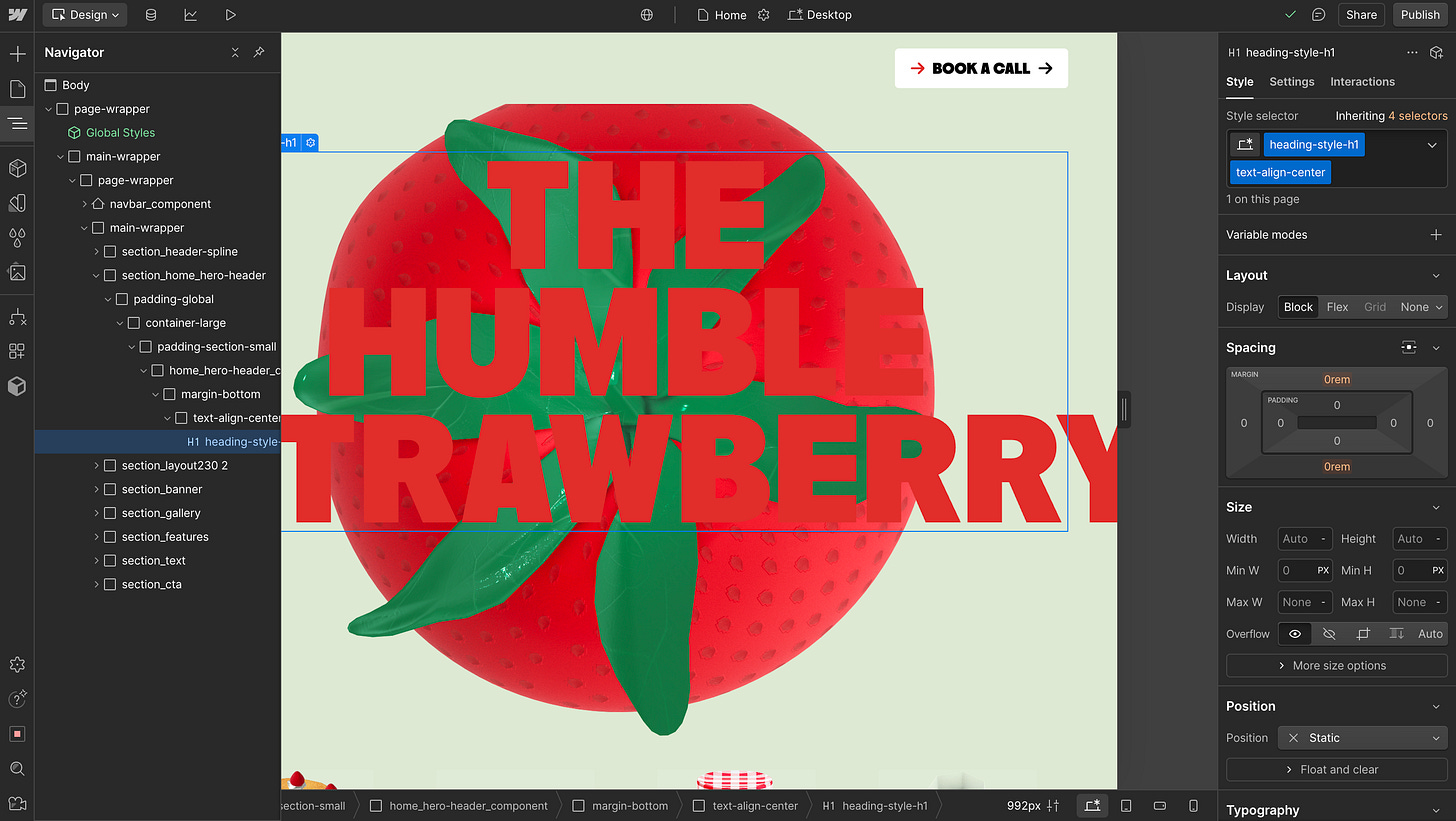
Task: Click the Width input field
Action: (1304, 539)
